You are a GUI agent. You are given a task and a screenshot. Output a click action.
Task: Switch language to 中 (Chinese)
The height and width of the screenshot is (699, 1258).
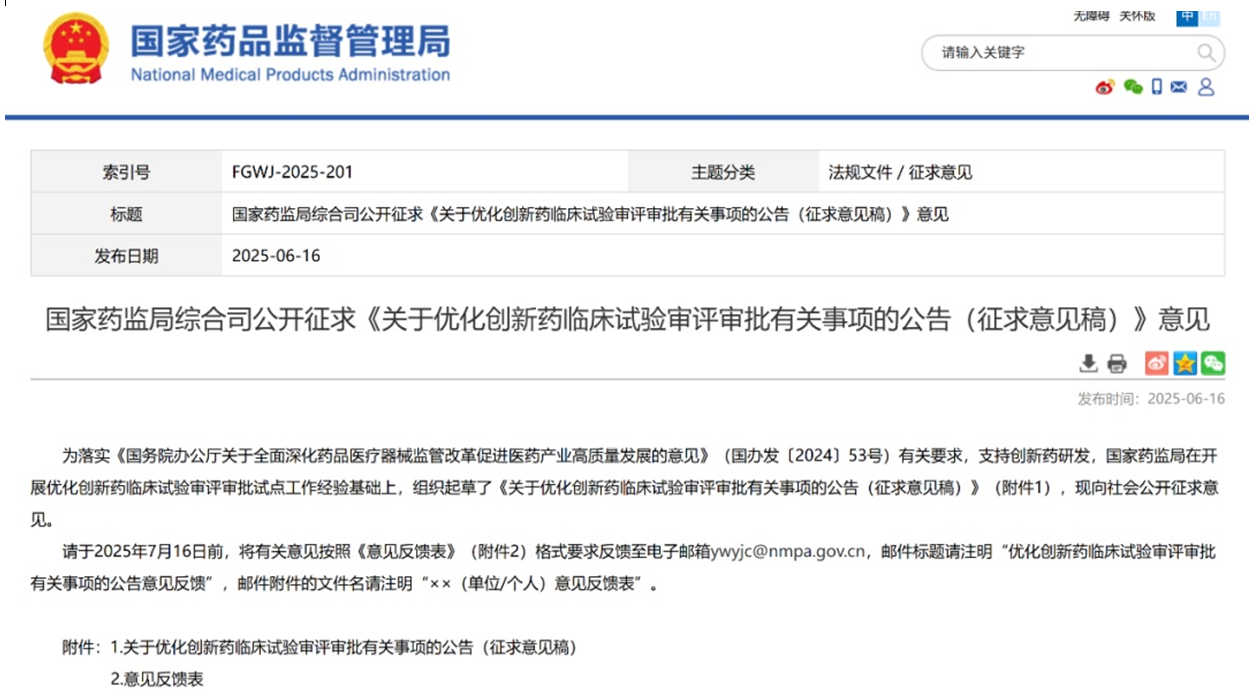point(1187,16)
